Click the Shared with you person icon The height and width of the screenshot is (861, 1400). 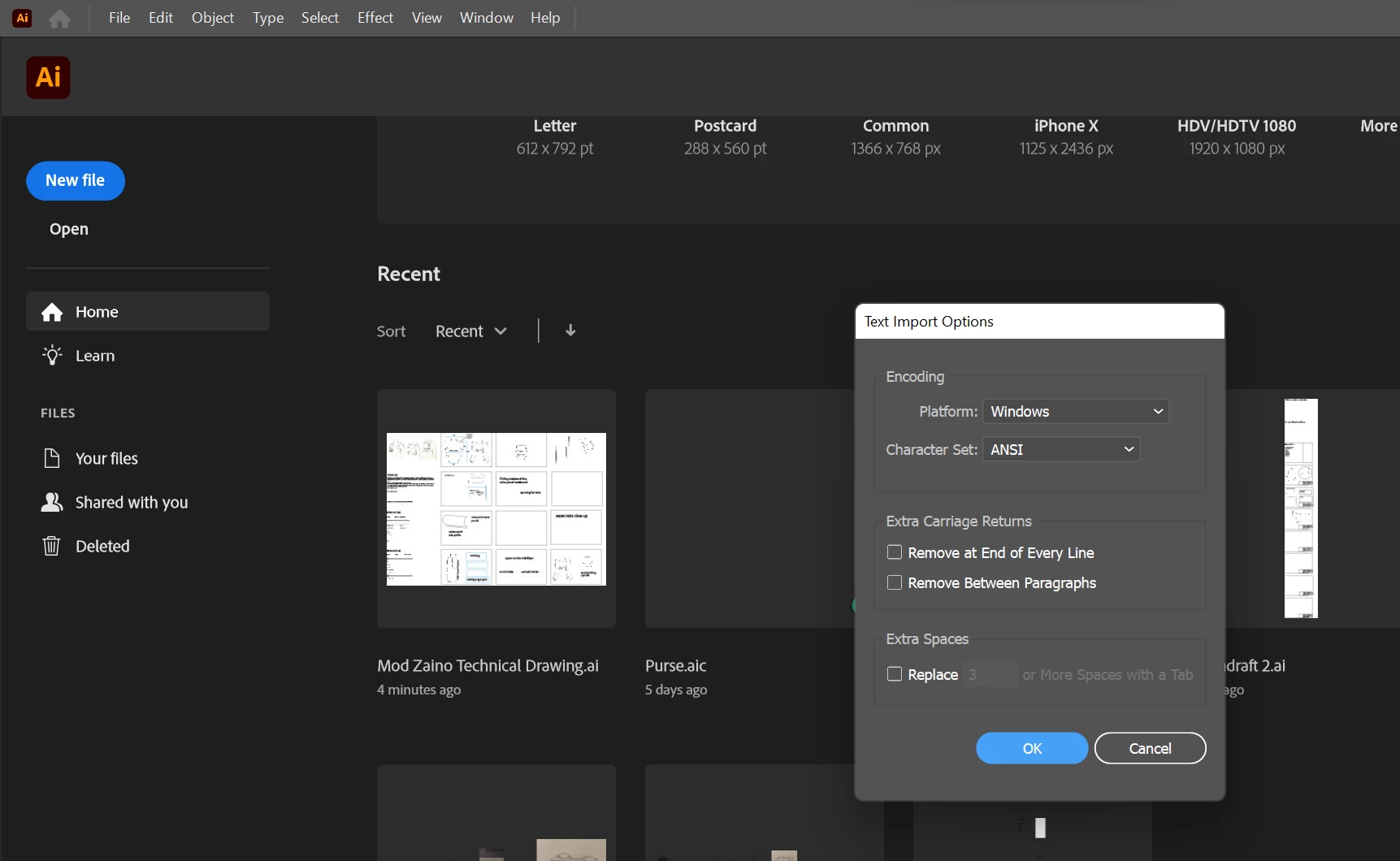(52, 502)
